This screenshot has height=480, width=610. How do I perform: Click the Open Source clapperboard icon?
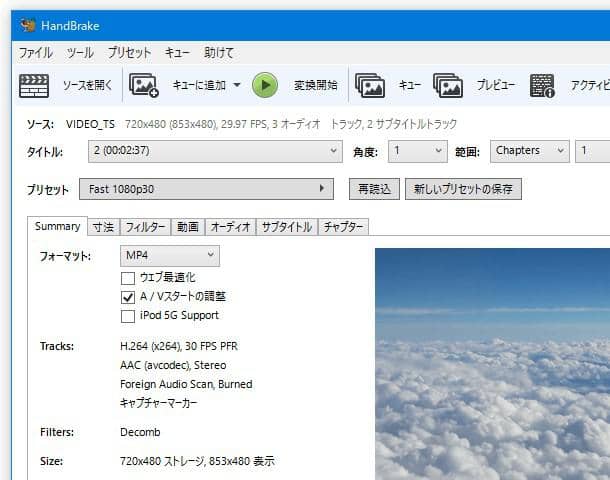tap(34, 86)
